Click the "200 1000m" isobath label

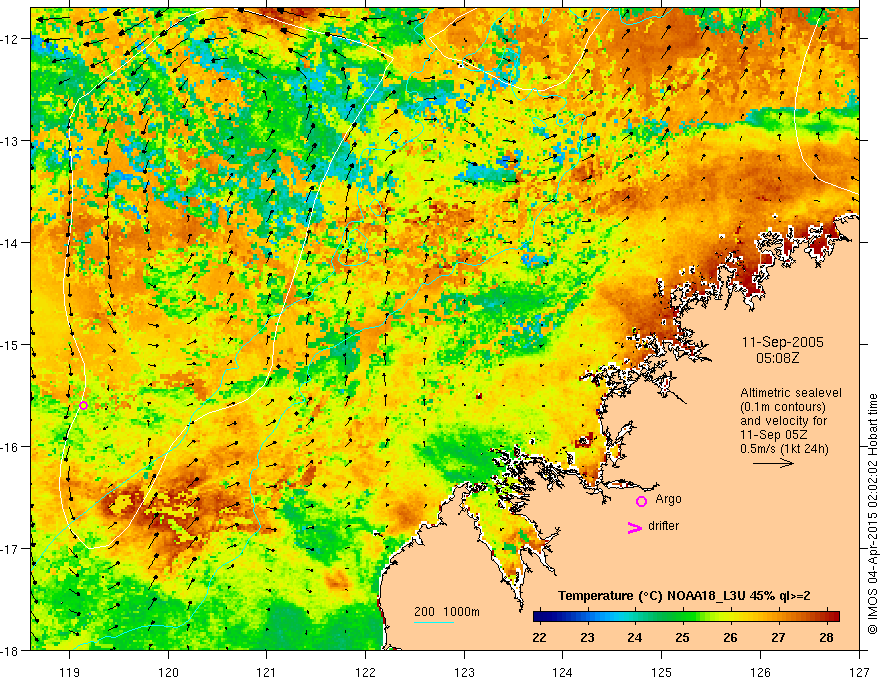pos(447,612)
